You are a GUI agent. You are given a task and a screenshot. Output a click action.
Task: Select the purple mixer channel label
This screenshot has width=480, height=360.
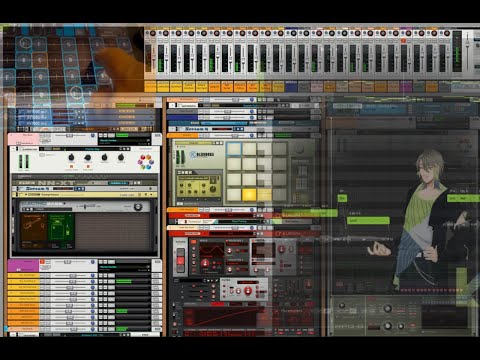pyautogui.click(x=406, y=87)
